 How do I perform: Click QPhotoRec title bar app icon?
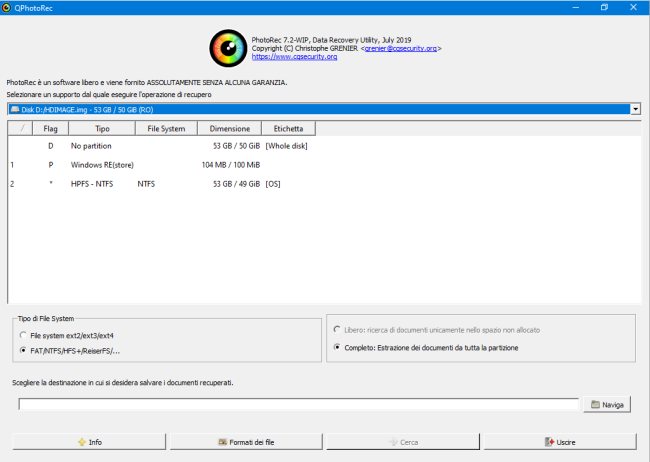pos(6,7)
